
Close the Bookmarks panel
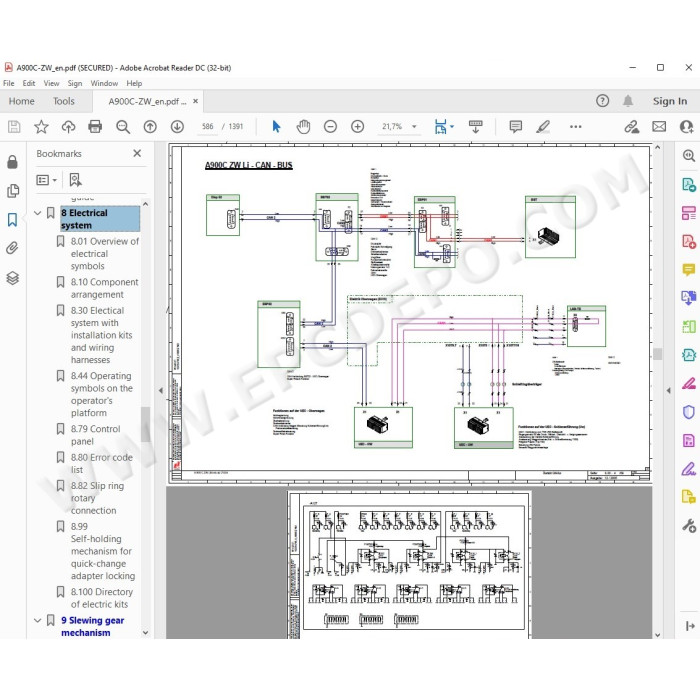click(137, 153)
